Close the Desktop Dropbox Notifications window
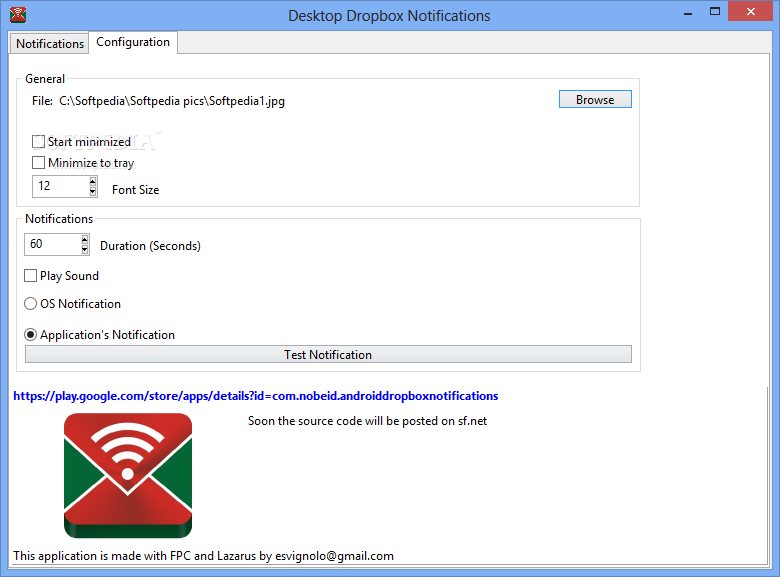 coord(751,11)
